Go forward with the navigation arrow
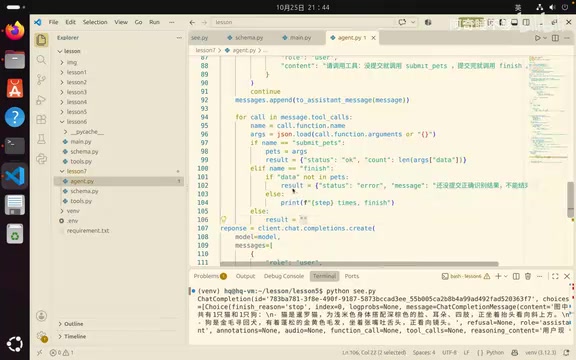The image size is (576, 360). tap(204, 22)
